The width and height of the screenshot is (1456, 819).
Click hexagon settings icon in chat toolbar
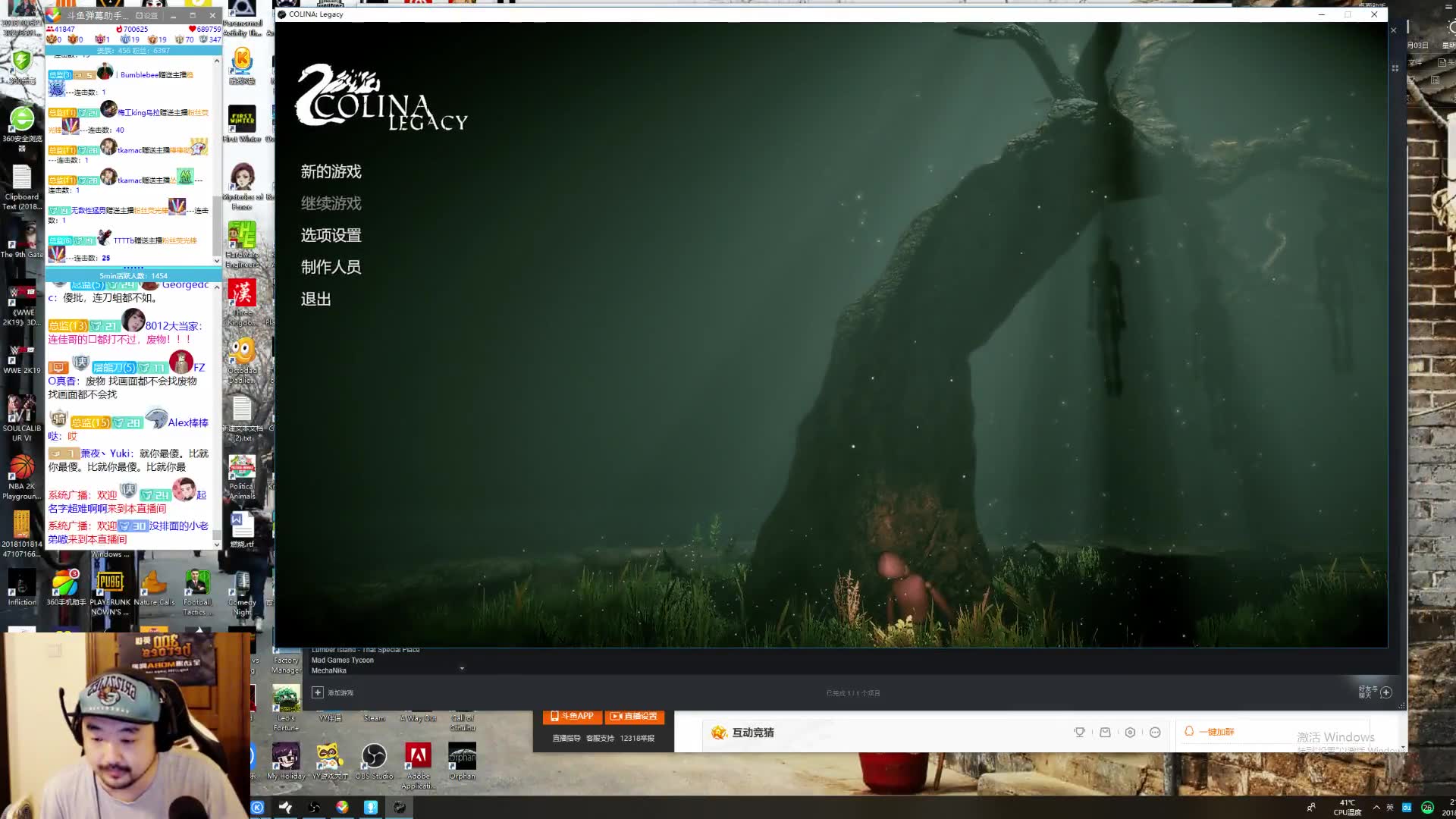point(1130,733)
